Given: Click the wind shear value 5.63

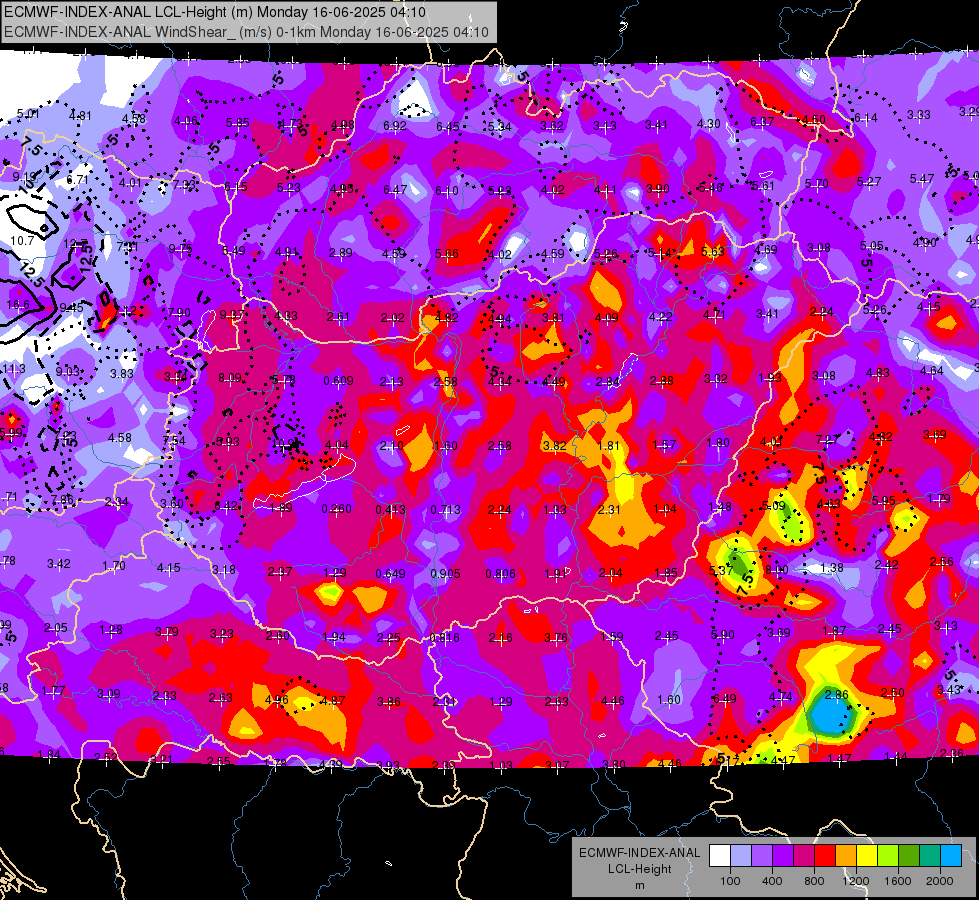Looking at the screenshot, I should [x=713, y=251].
